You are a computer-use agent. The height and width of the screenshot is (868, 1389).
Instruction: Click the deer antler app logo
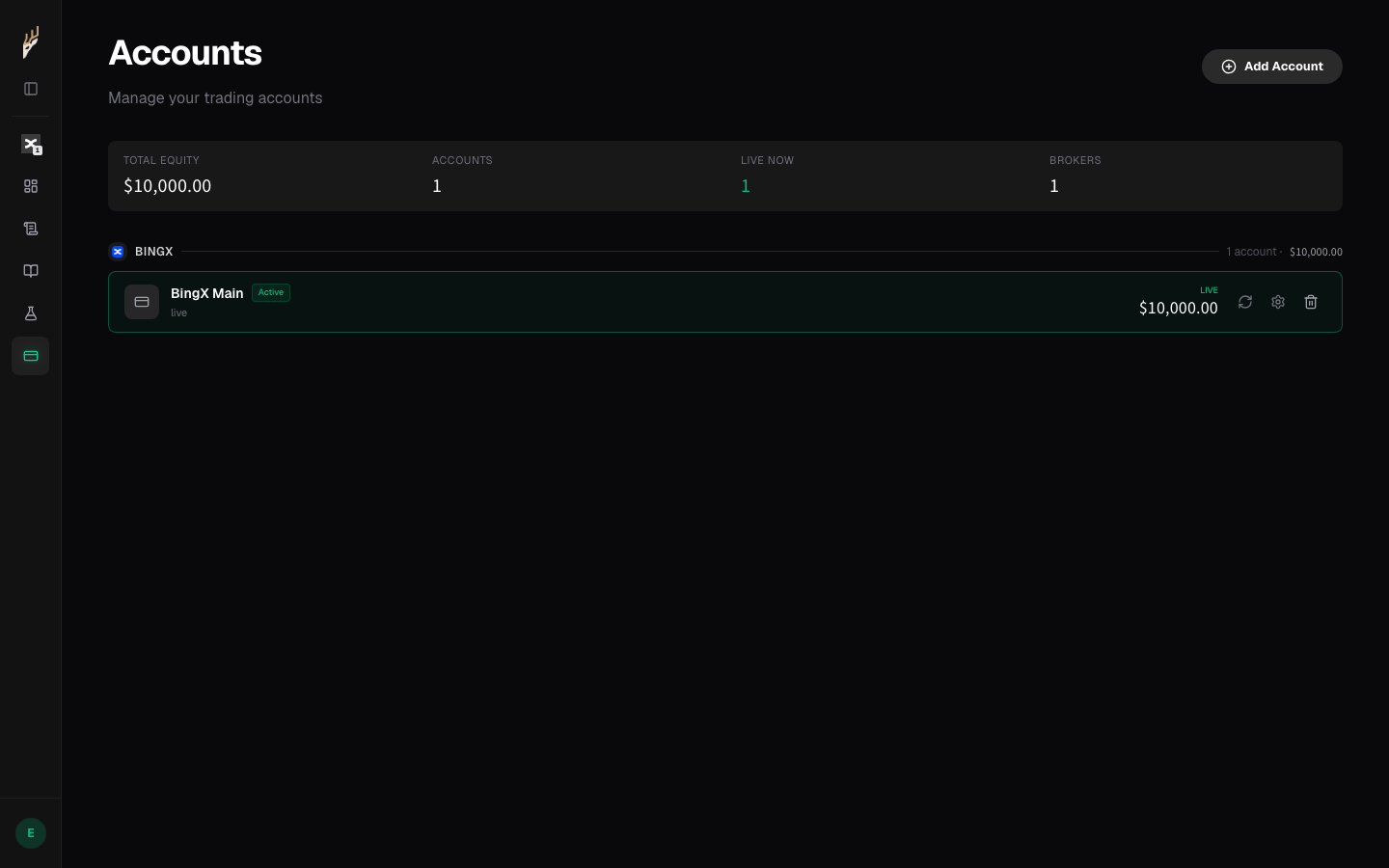pyautogui.click(x=31, y=42)
